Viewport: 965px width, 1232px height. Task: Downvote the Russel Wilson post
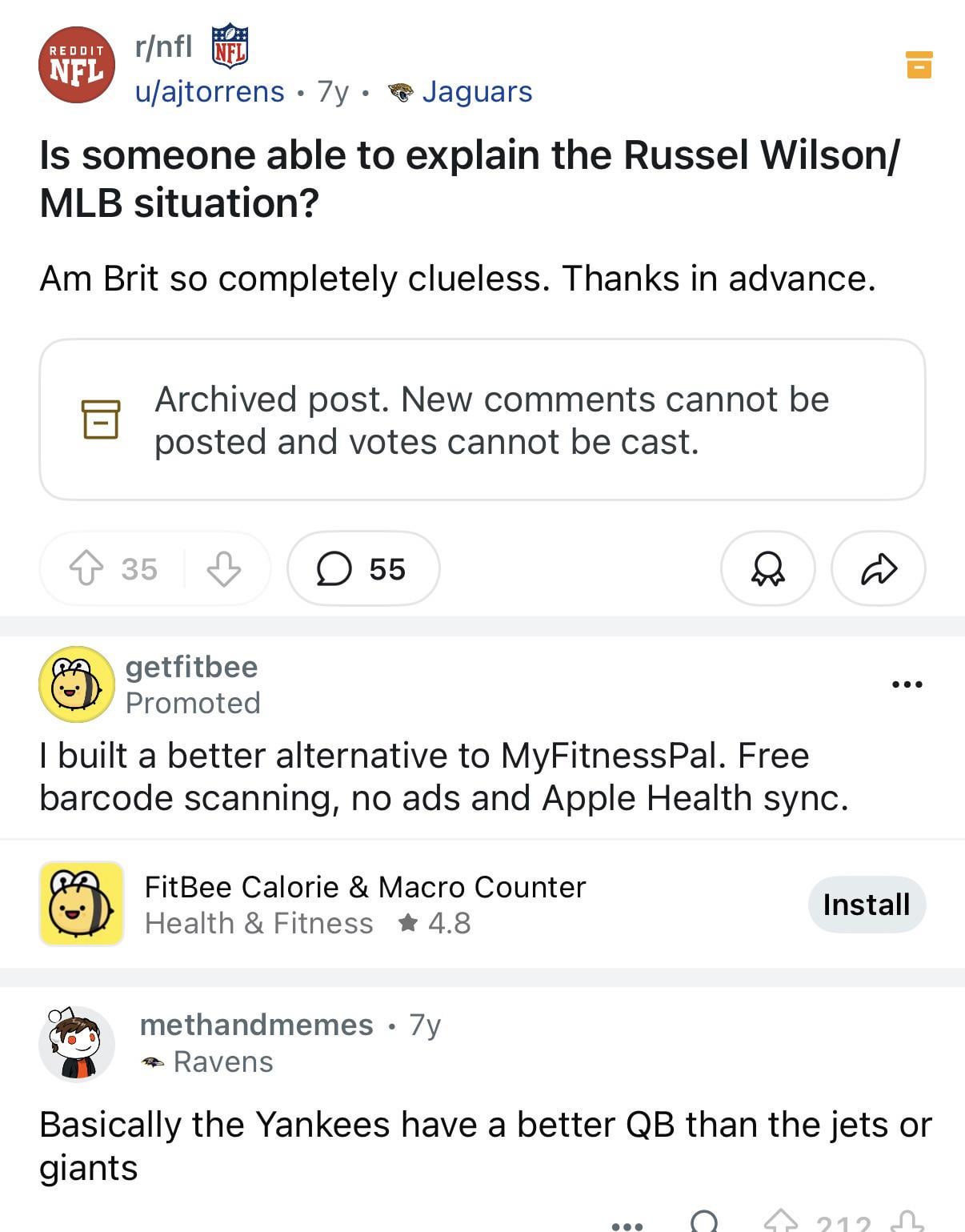point(223,569)
